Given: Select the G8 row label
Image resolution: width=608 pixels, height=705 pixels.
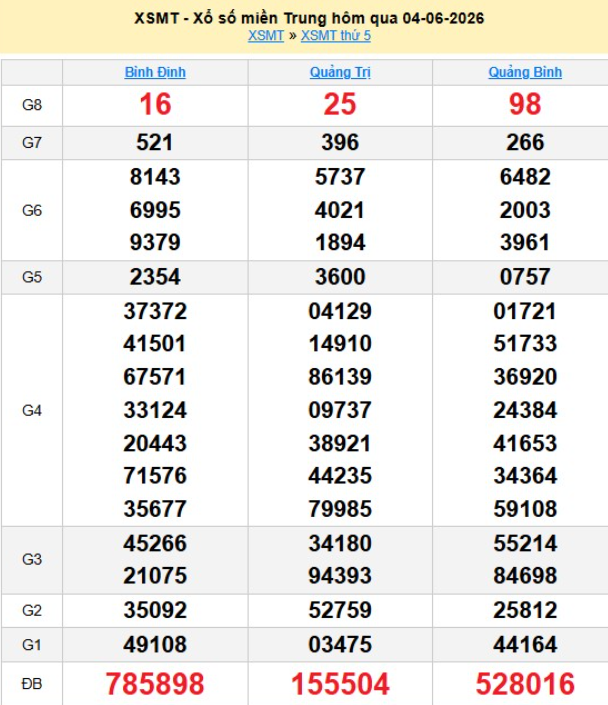Looking at the screenshot, I should tap(32, 105).
